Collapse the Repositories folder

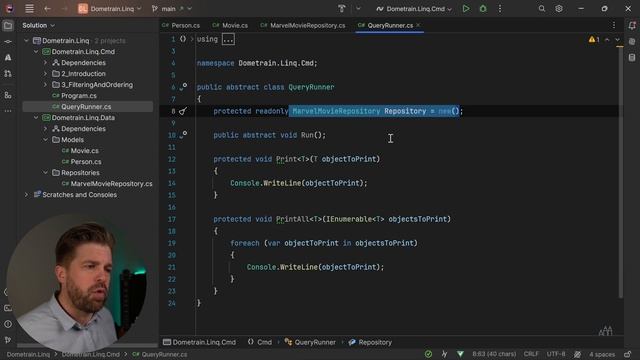tap(46, 173)
